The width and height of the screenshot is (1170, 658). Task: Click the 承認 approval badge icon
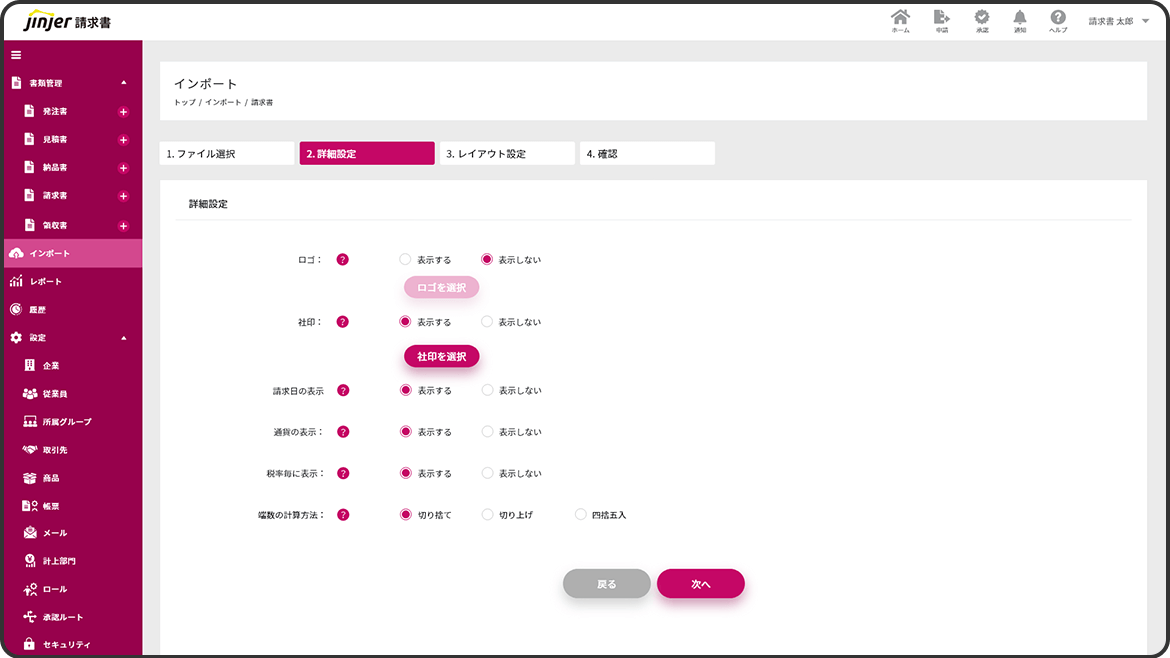tap(982, 19)
